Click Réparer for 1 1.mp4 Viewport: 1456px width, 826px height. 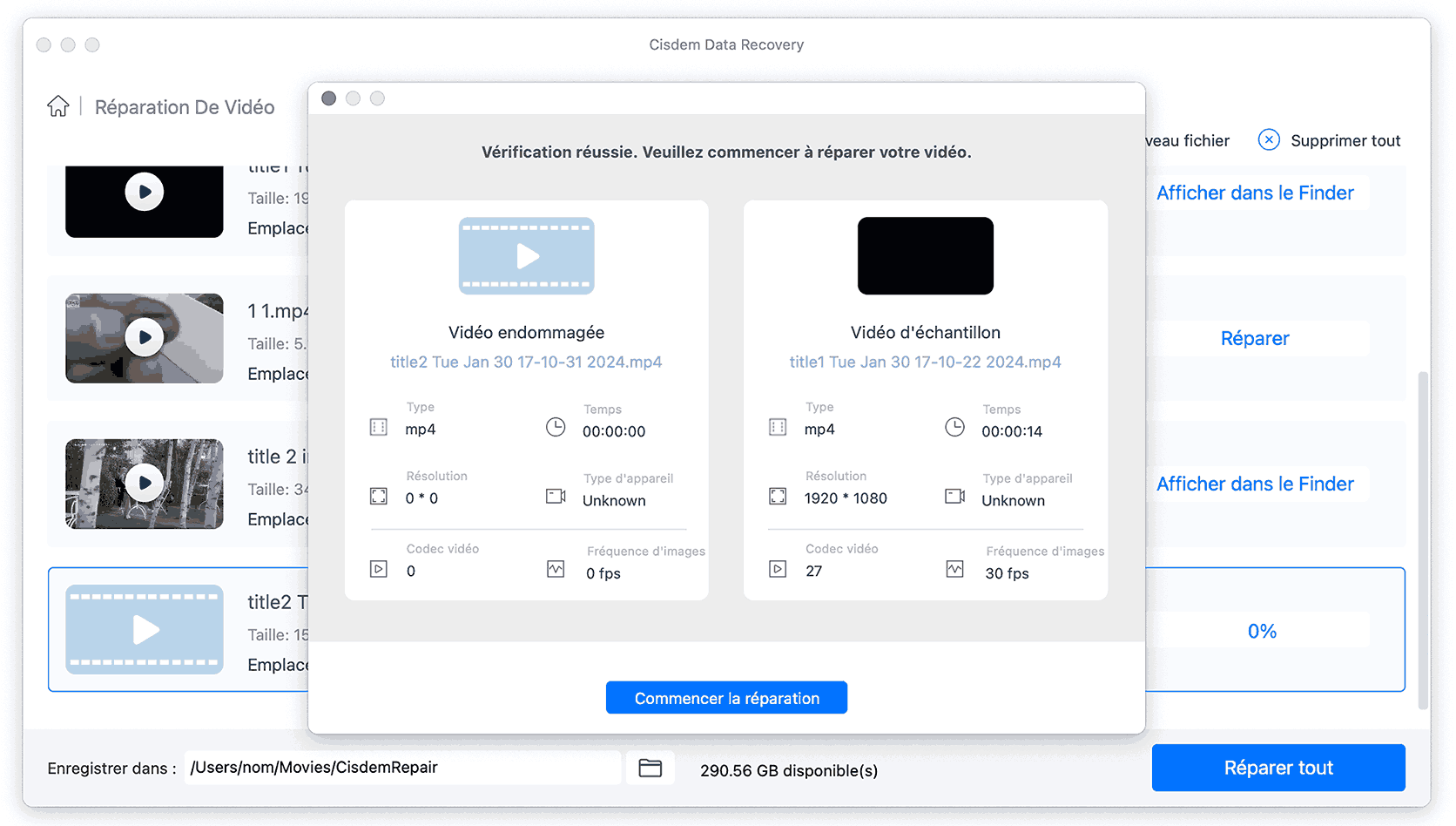(1255, 338)
